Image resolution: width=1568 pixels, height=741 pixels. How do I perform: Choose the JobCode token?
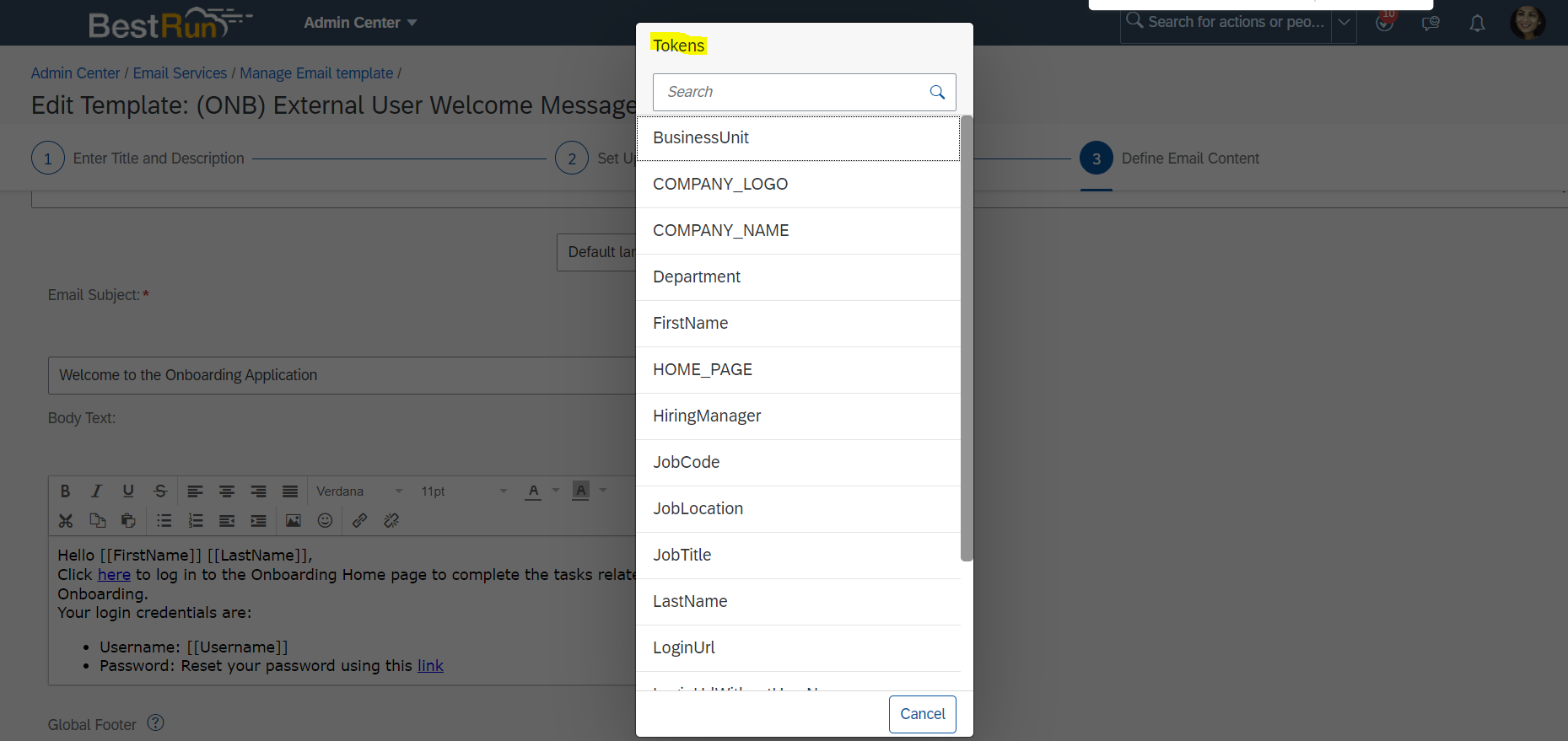(798, 463)
